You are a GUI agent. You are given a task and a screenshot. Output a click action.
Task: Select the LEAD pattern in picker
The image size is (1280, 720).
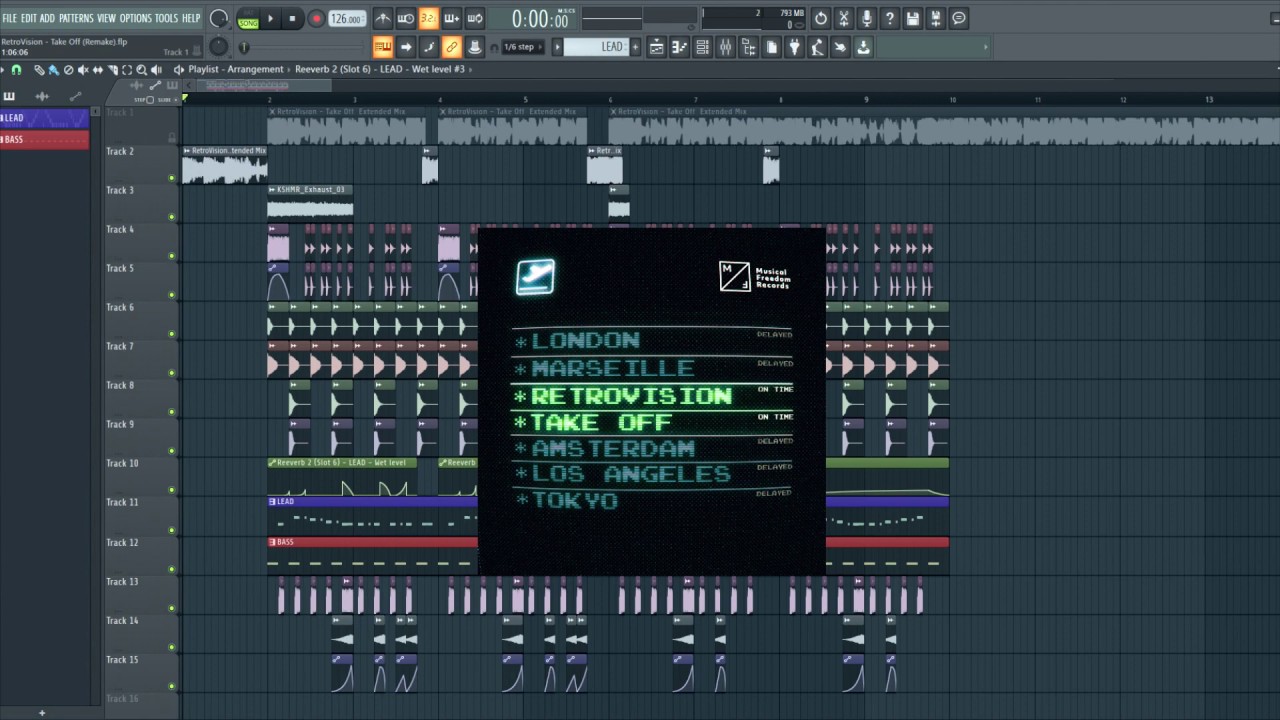click(x=44, y=118)
